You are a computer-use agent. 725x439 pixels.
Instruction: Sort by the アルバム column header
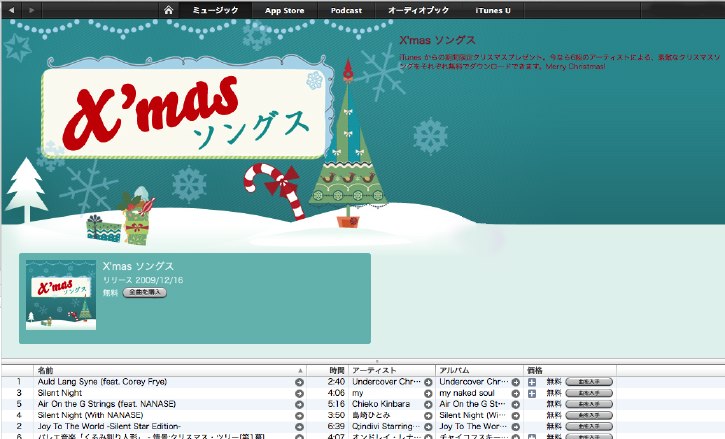tap(479, 371)
